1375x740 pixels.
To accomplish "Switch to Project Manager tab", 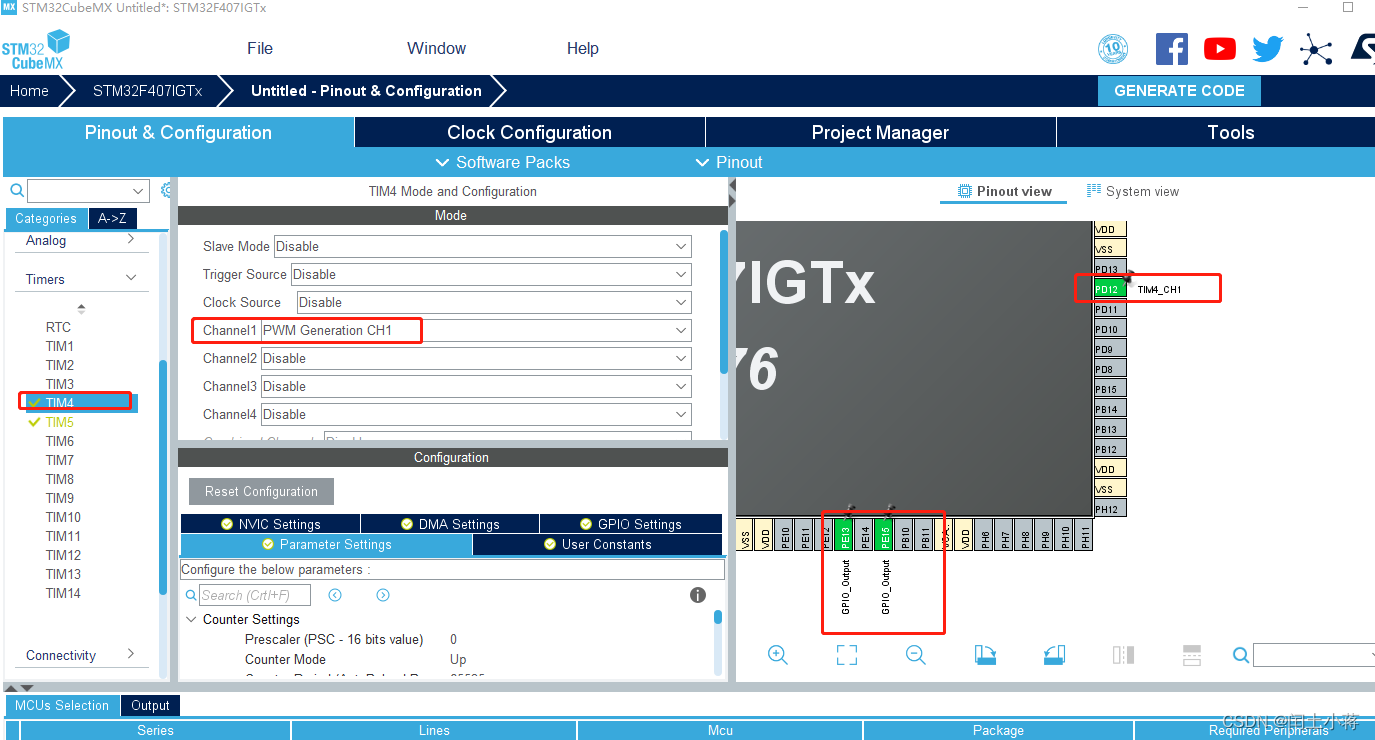I will pyautogui.click(x=880, y=132).
